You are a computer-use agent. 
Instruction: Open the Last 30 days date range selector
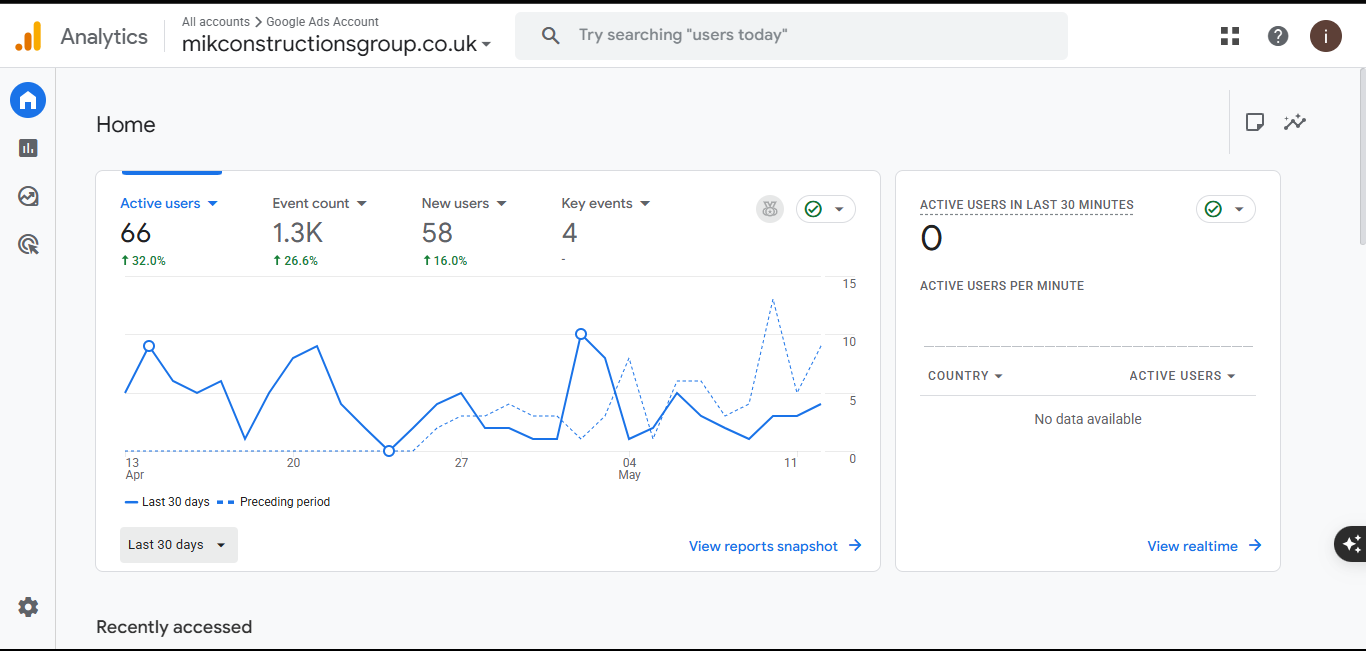[x=179, y=545]
